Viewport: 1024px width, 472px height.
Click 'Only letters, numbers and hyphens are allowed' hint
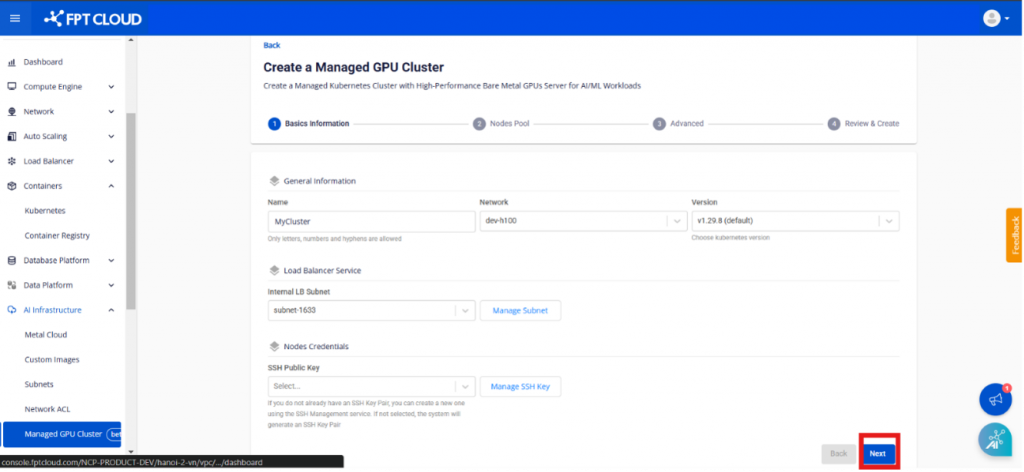tap(334, 239)
